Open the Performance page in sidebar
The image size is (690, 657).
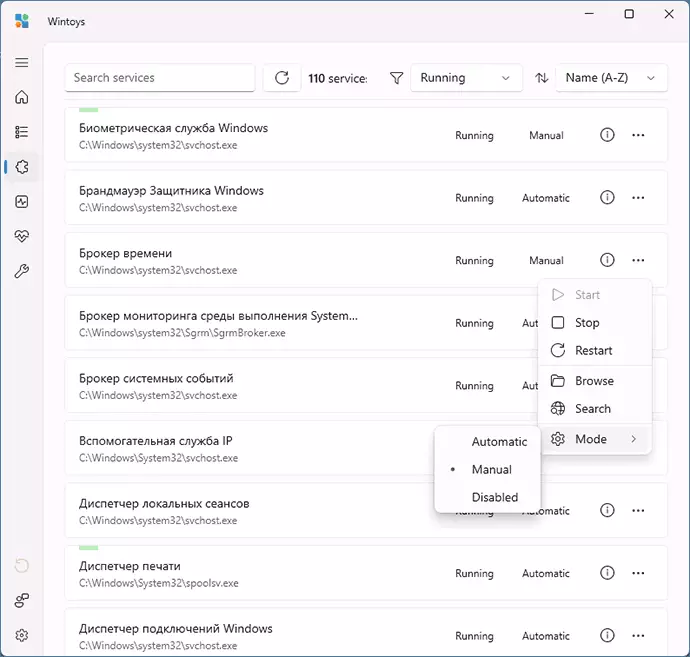[x=22, y=202]
